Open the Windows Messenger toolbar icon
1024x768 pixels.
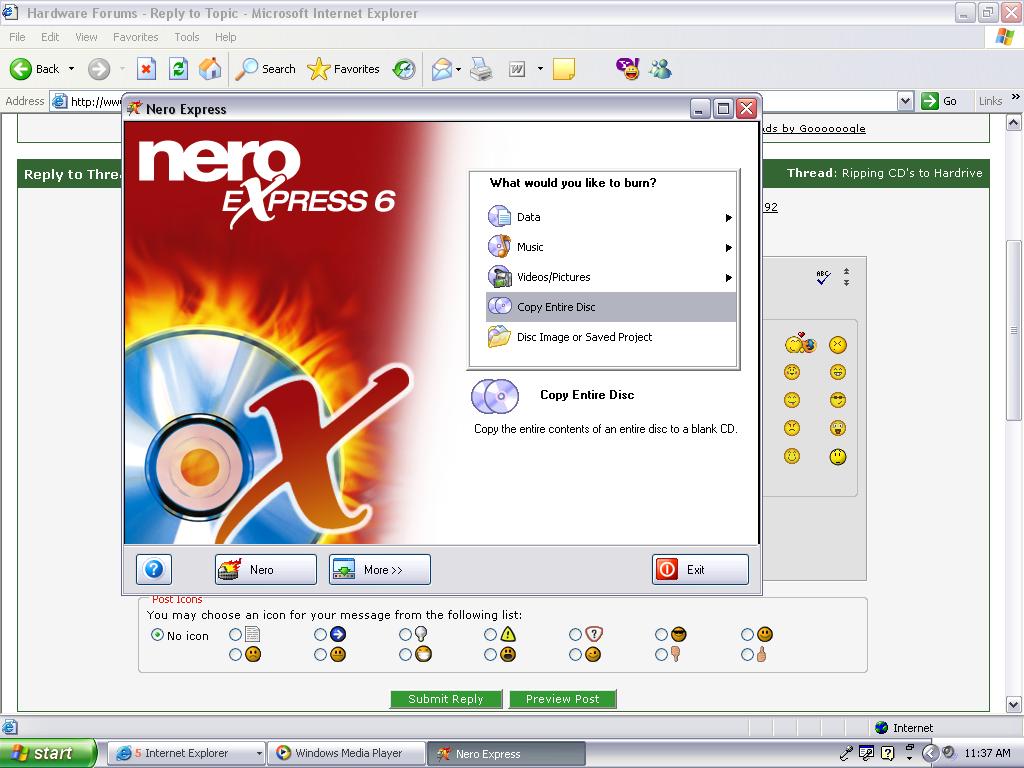660,69
